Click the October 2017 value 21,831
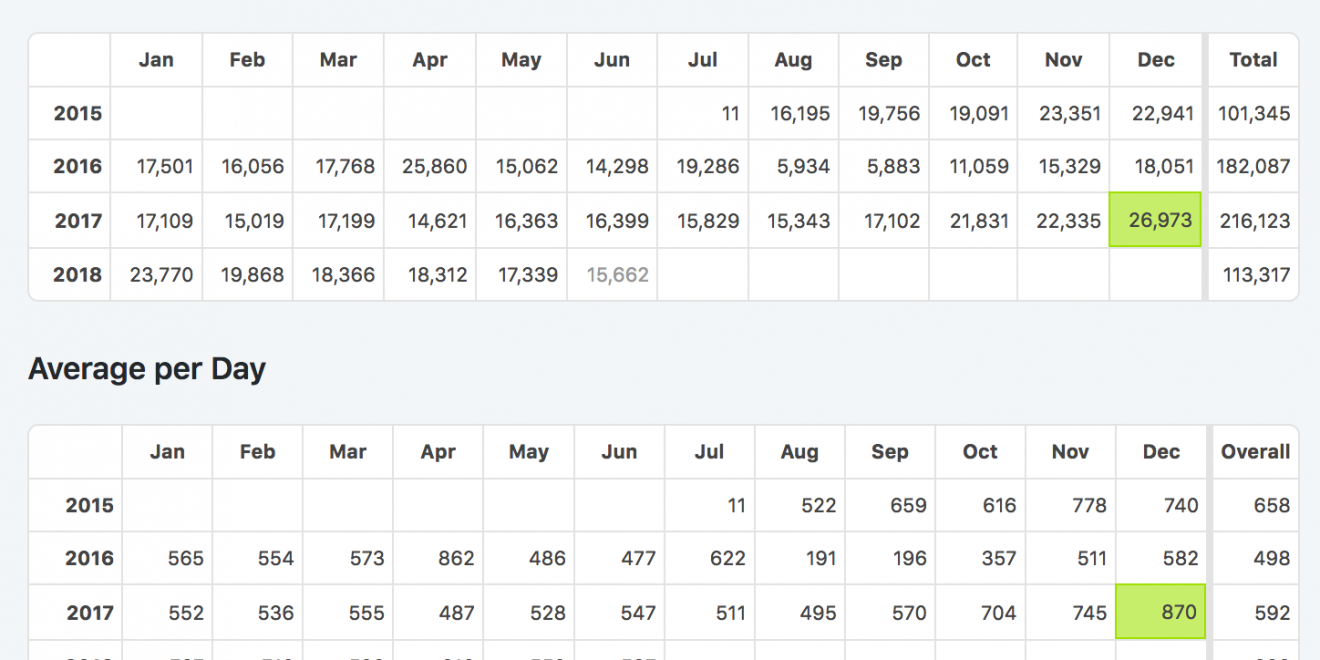This screenshot has height=660, width=1320. click(x=979, y=221)
